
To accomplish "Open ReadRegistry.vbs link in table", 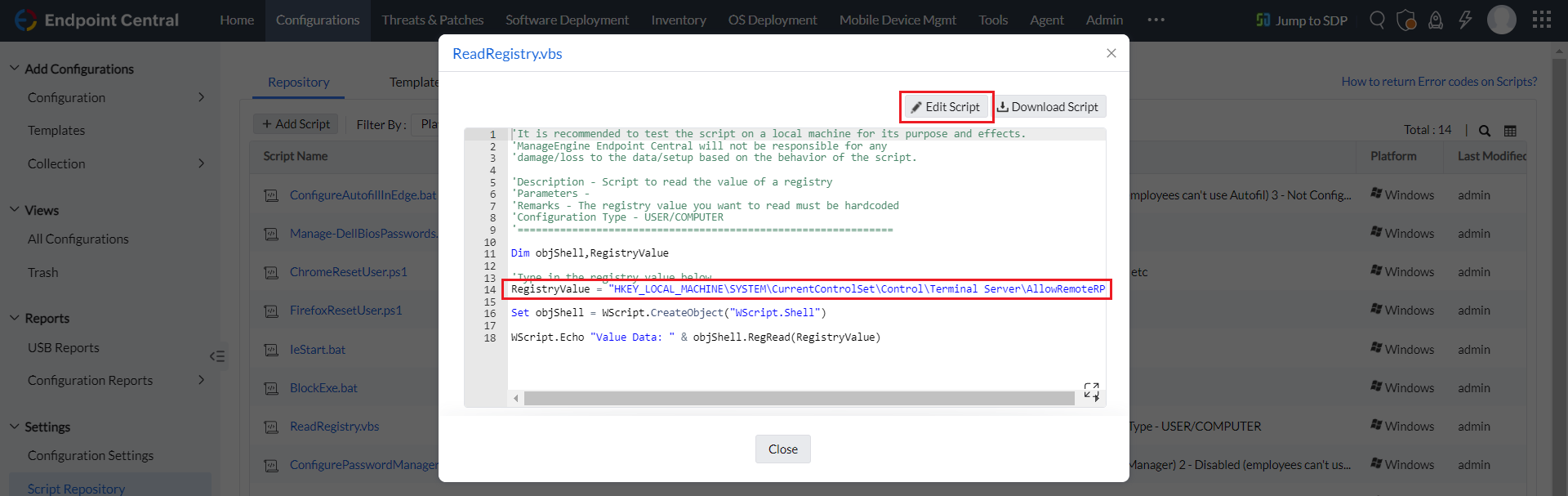I will pos(335,427).
